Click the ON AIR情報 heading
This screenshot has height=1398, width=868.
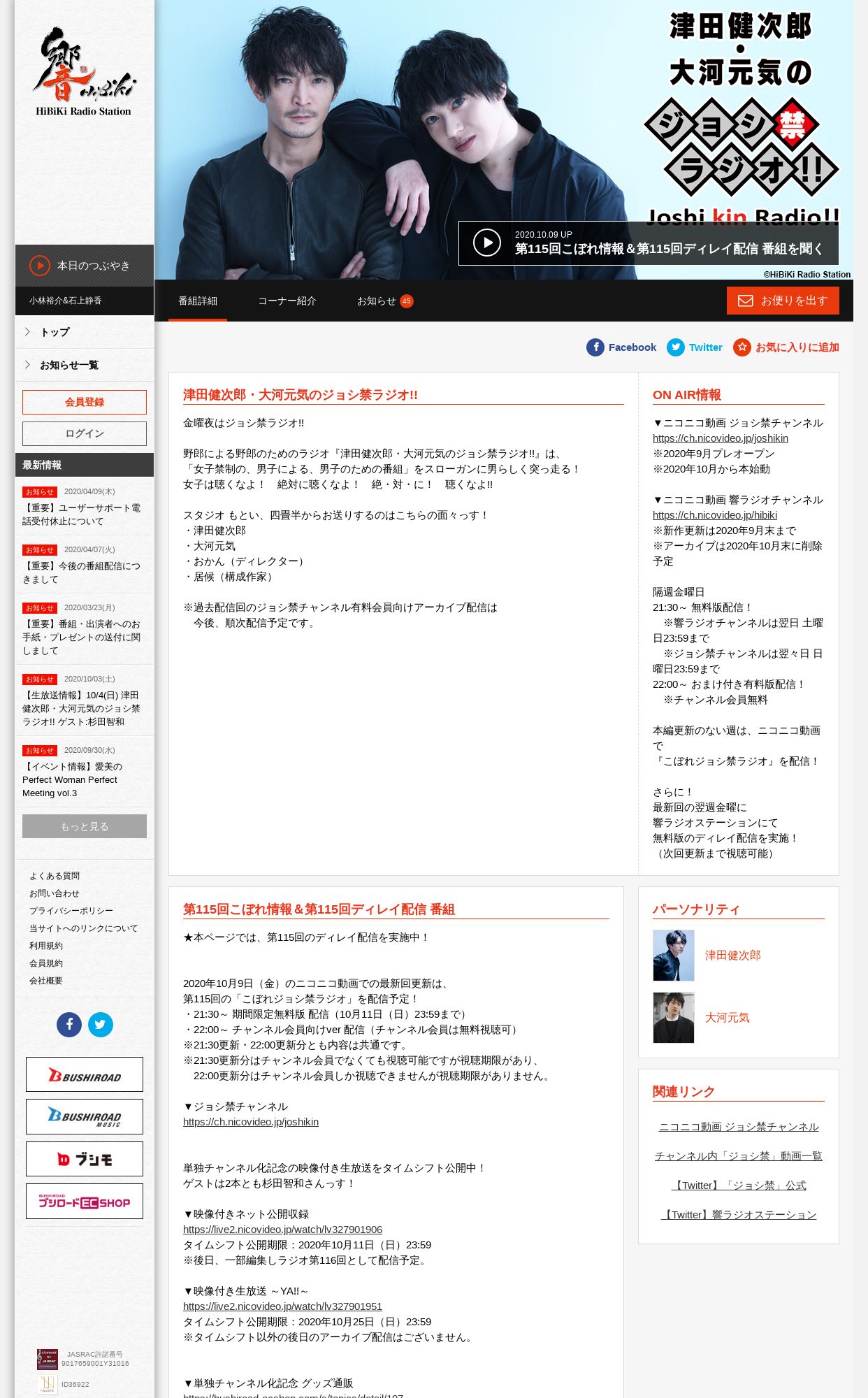[x=687, y=395]
